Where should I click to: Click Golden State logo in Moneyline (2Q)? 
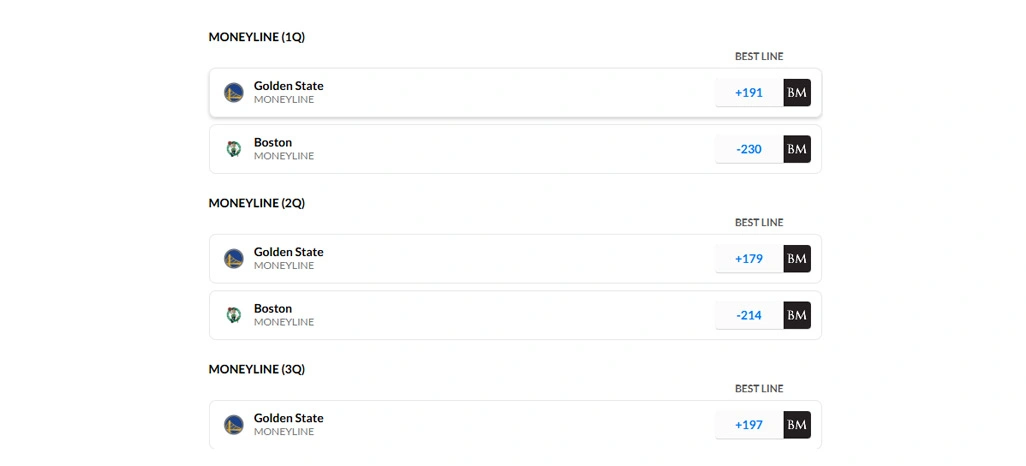[x=234, y=259]
